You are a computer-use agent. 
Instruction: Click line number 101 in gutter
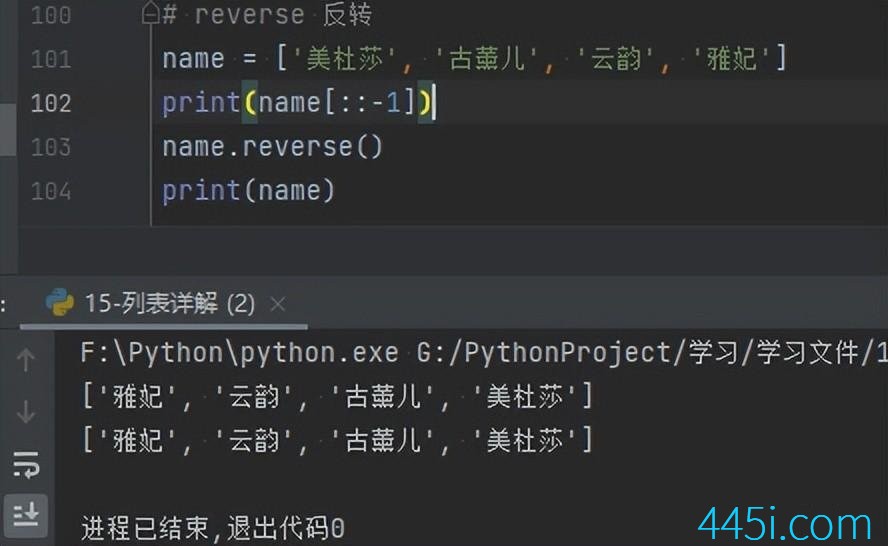pyautogui.click(x=51, y=59)
